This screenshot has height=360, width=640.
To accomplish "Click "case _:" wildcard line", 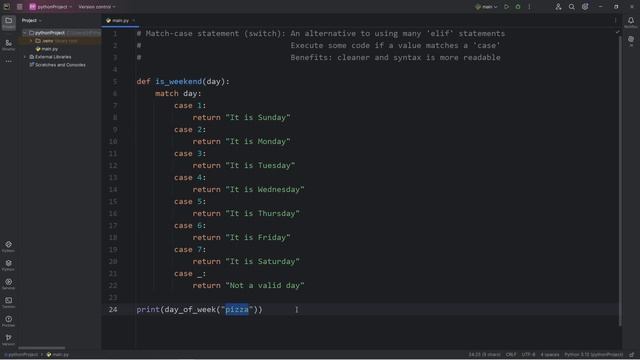I will (190, 273).
